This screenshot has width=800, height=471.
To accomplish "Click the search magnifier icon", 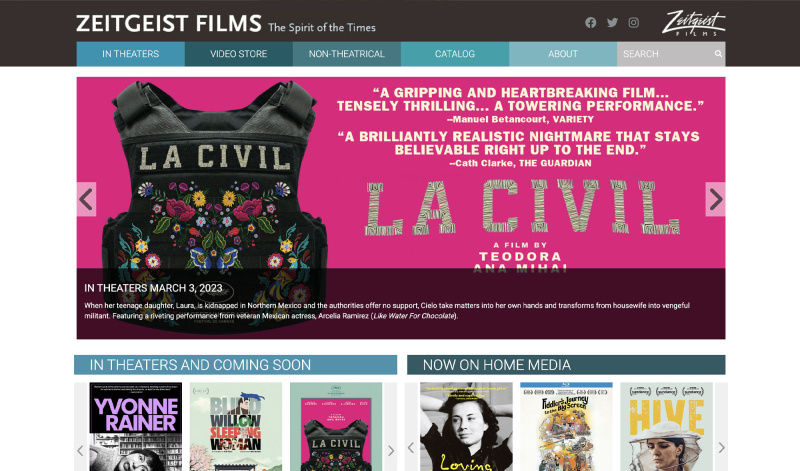I will 718,54.
